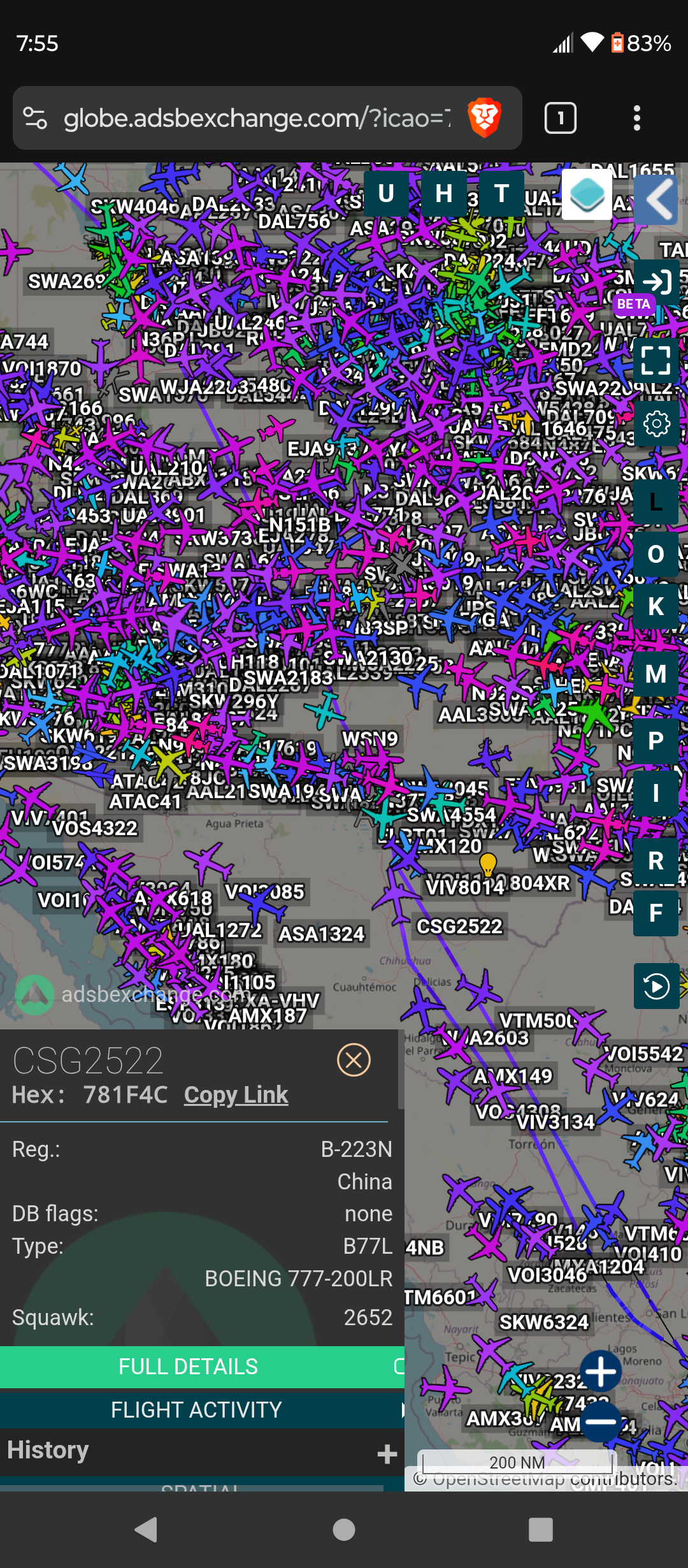
Task: Open the replay history button
Action: point(656,986)
